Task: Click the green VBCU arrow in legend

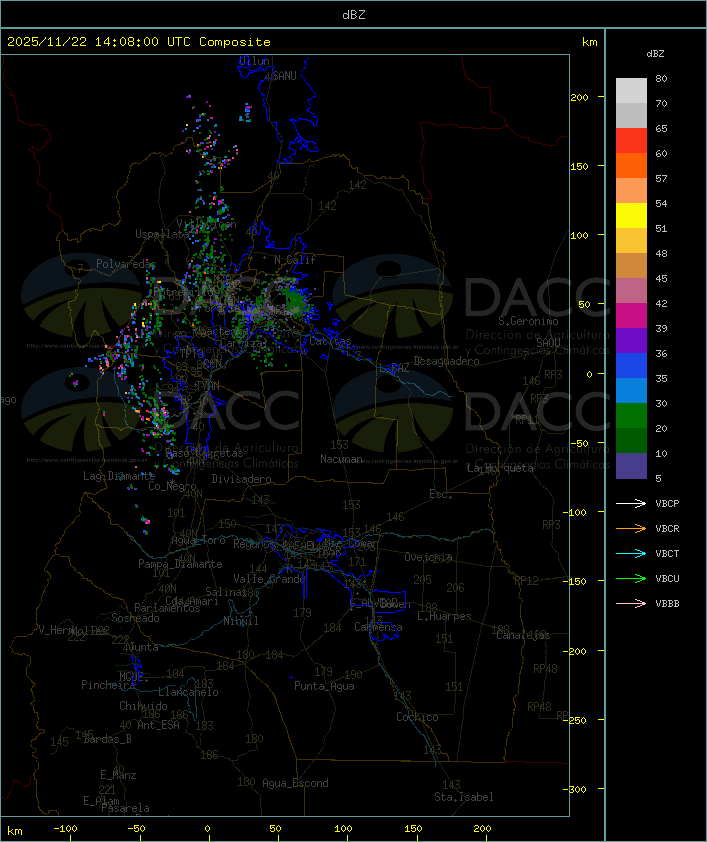Action: (631, 578)
